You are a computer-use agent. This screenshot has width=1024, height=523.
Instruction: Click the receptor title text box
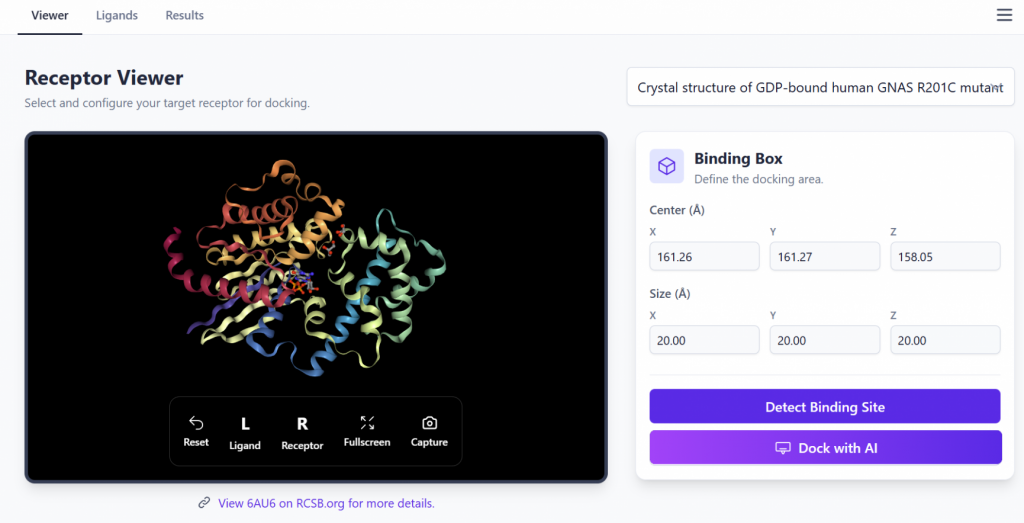coord(820,87)
